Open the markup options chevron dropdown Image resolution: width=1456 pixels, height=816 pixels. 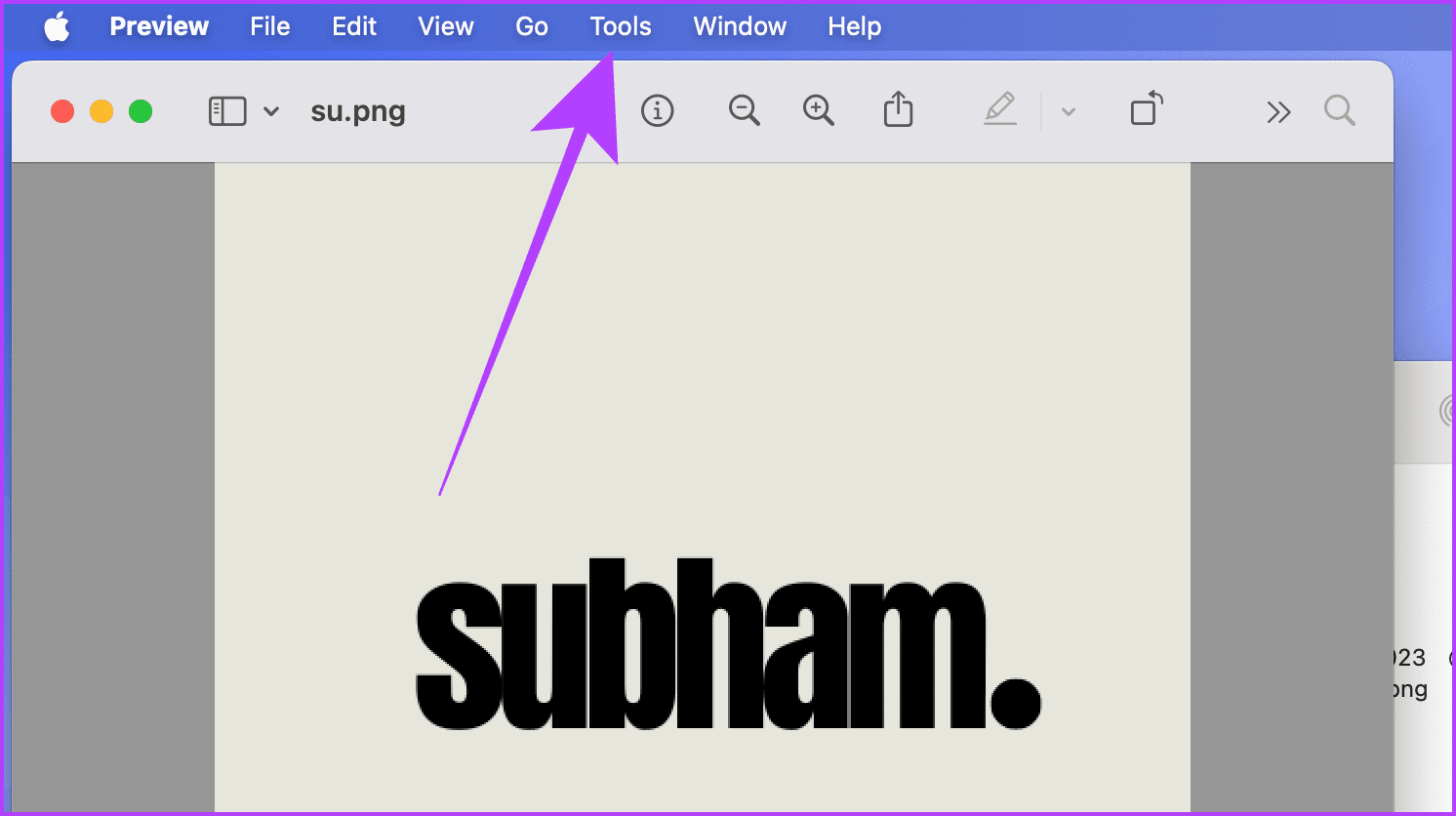(1068, 110)
